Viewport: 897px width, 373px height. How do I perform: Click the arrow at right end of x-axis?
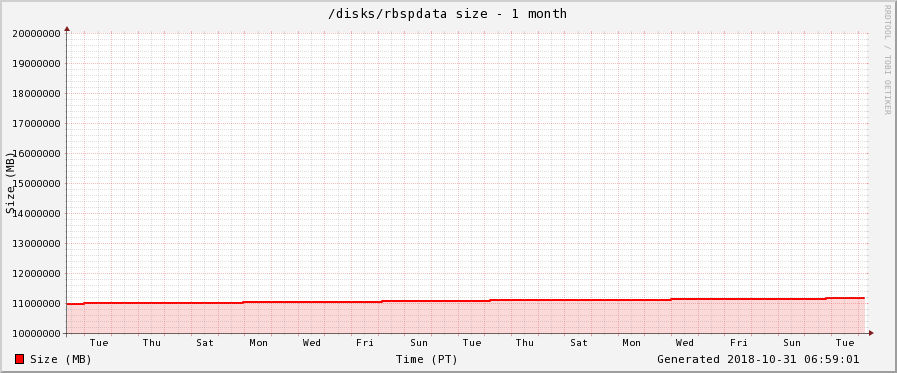(871, 333)
